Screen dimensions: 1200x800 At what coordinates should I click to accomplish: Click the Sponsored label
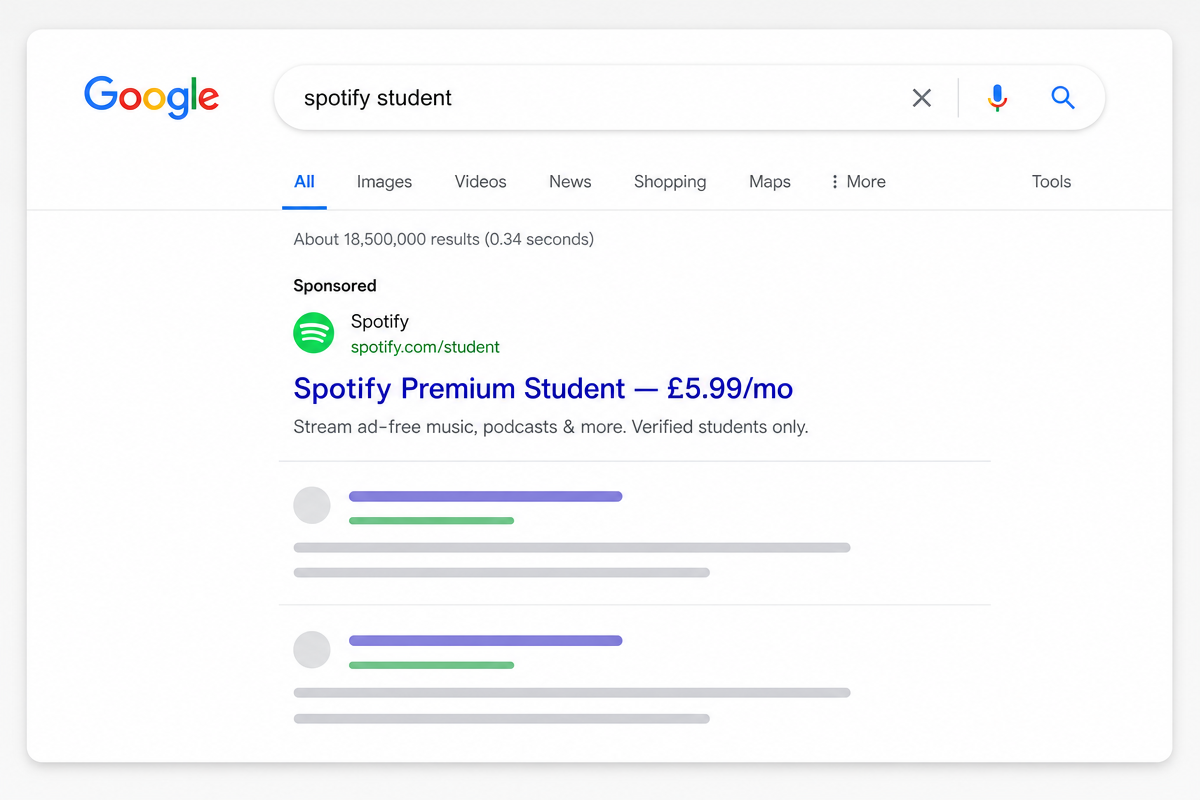335,286
